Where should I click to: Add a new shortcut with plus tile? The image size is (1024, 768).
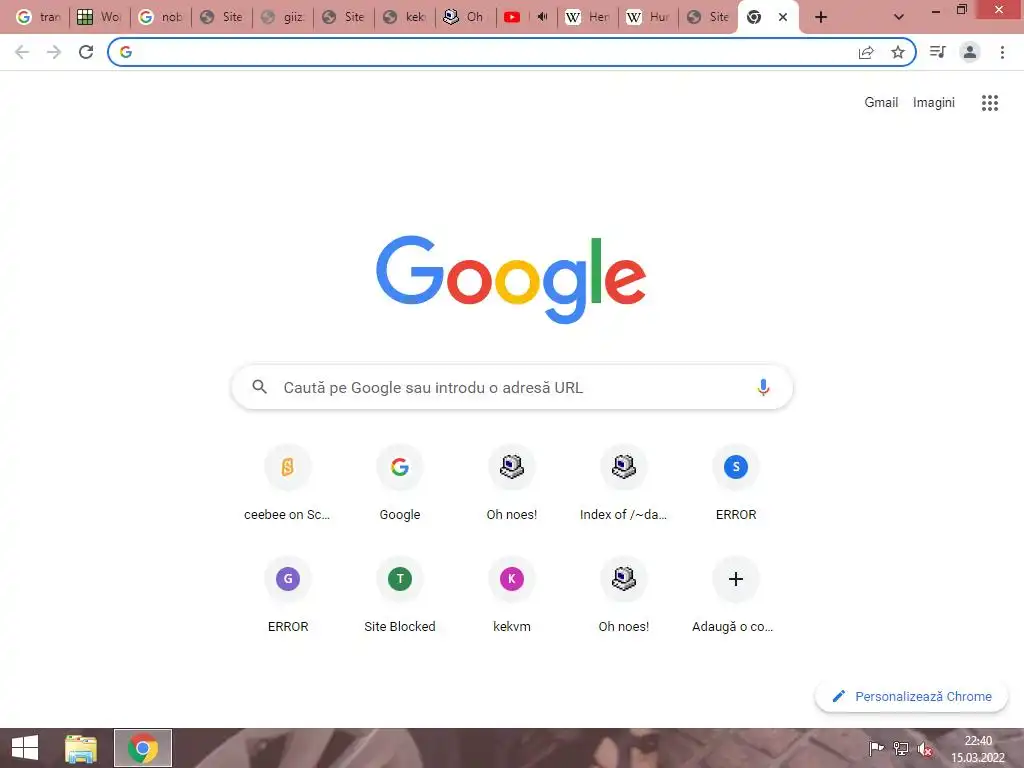coord(735,595)
